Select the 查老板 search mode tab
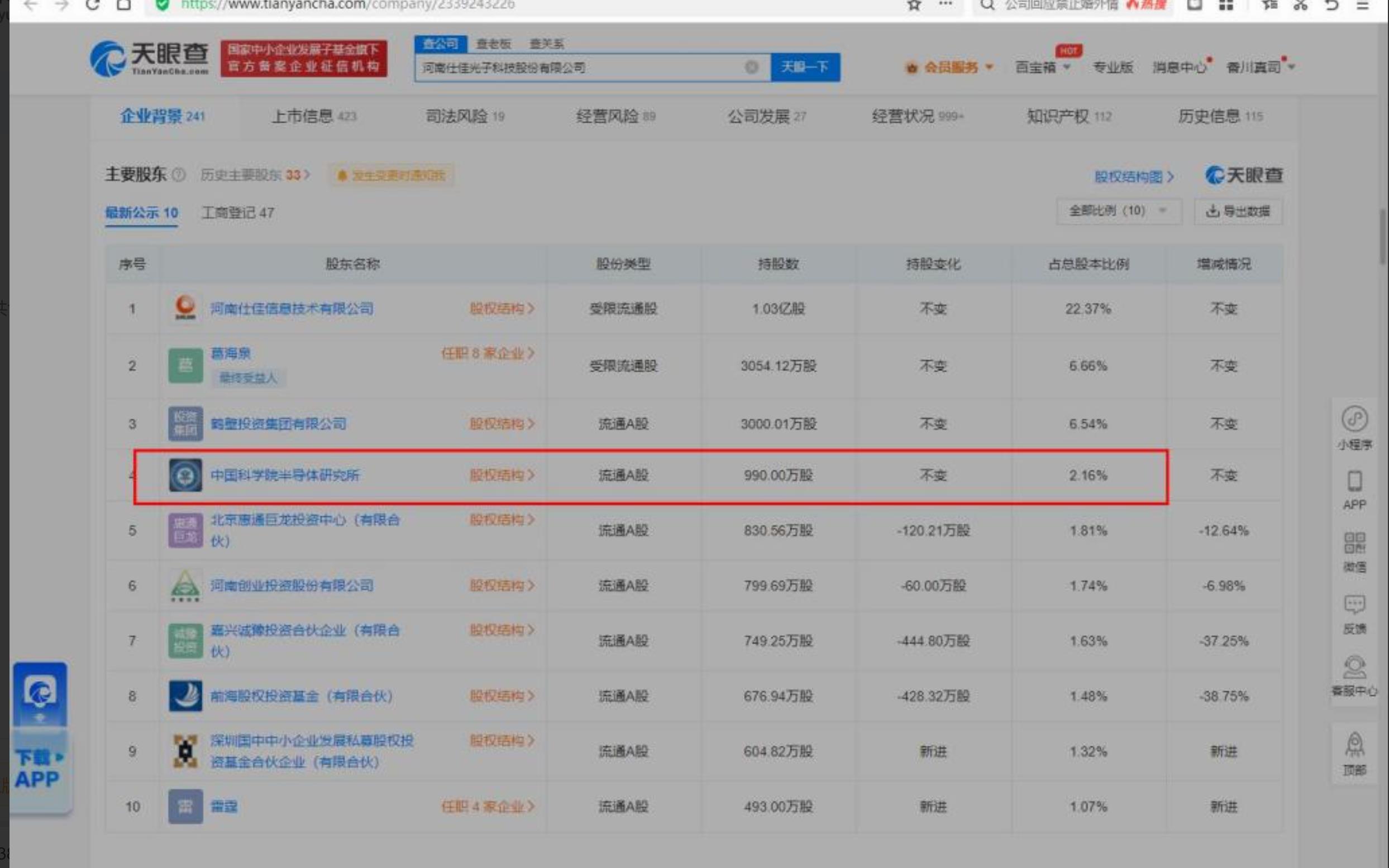This screenshot has height=868, width=1389. 493,44
